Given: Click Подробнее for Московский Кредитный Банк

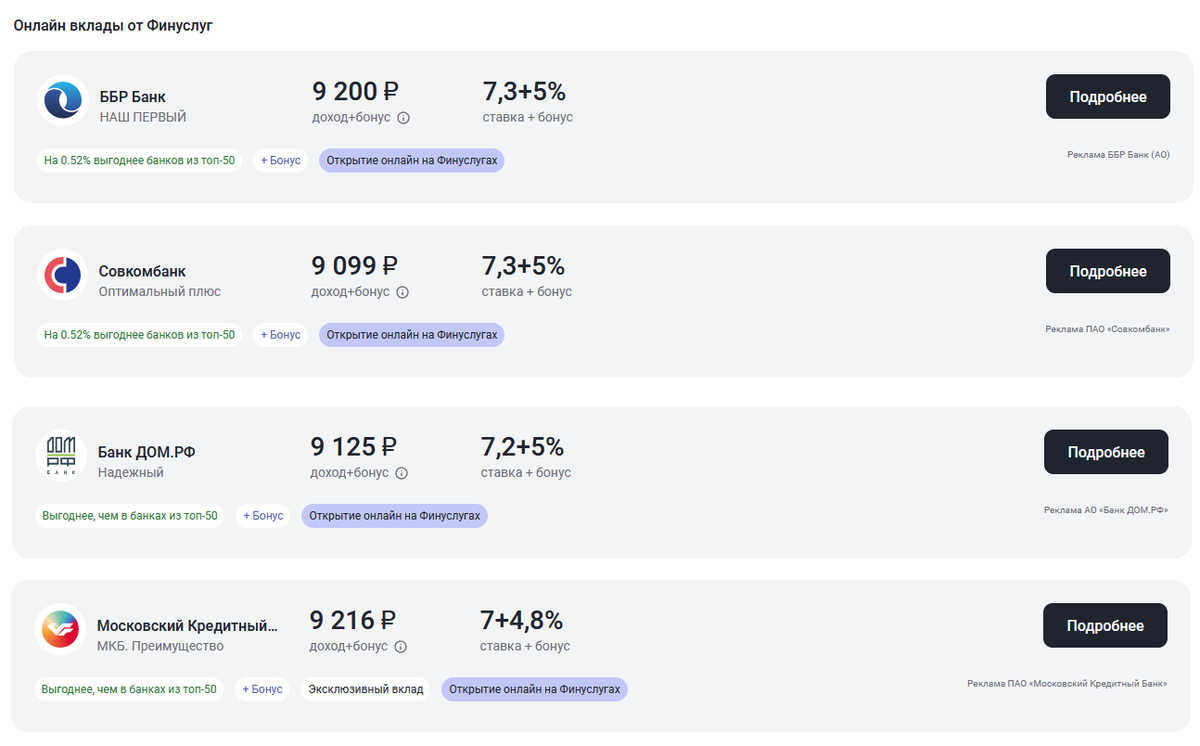Looking at the screenshot, I should click(1105, 626).
